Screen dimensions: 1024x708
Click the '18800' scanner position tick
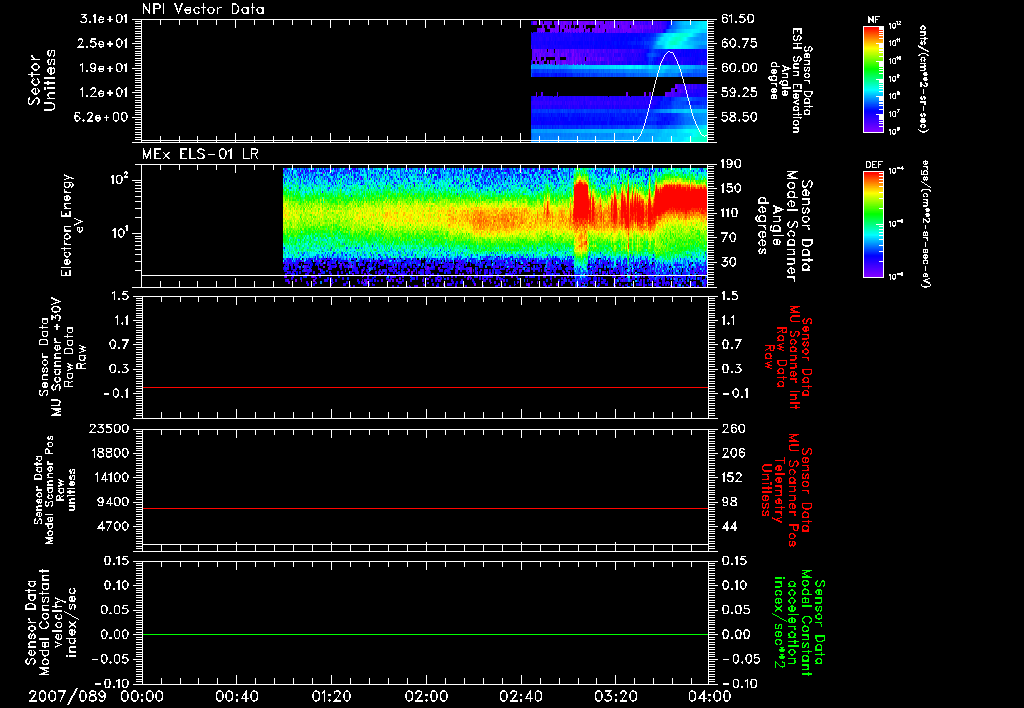(x=110, y=453)
